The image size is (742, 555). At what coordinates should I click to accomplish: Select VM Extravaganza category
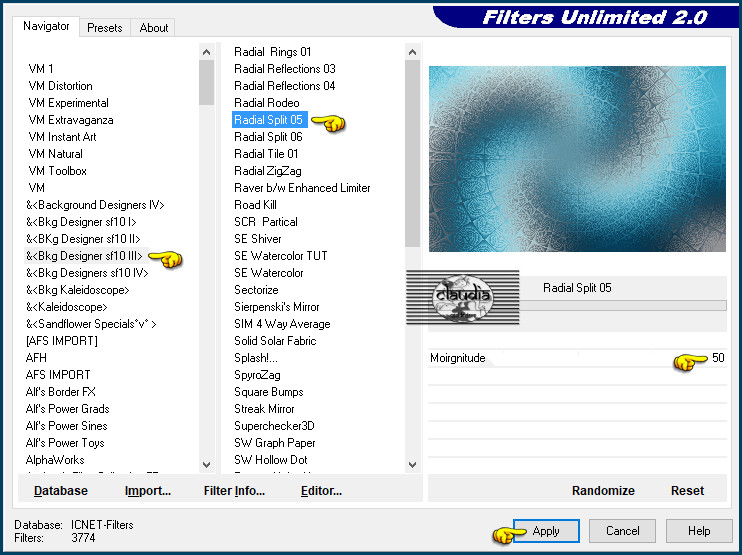(x=71, y=120)
